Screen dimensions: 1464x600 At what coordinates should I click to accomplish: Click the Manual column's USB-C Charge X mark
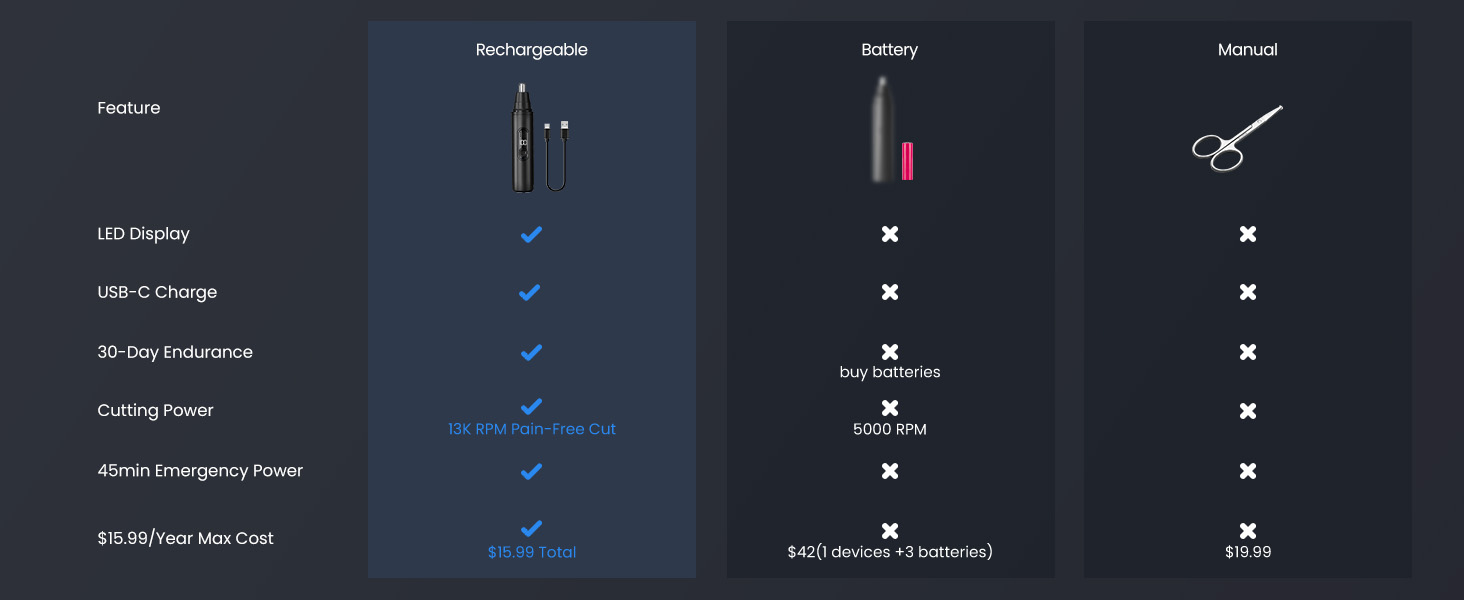[1247, 292]
